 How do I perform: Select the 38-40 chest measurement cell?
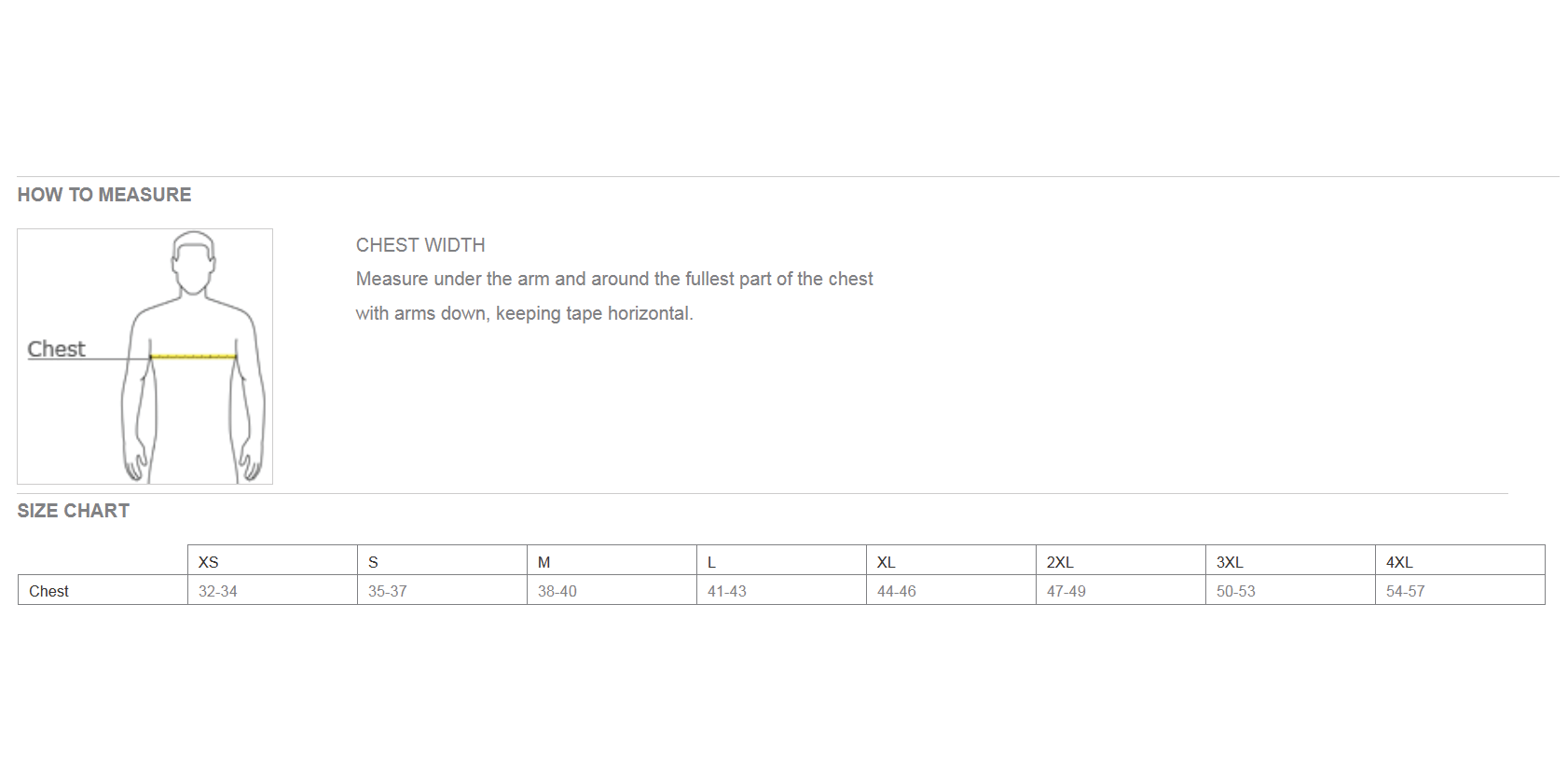point(612,590)
